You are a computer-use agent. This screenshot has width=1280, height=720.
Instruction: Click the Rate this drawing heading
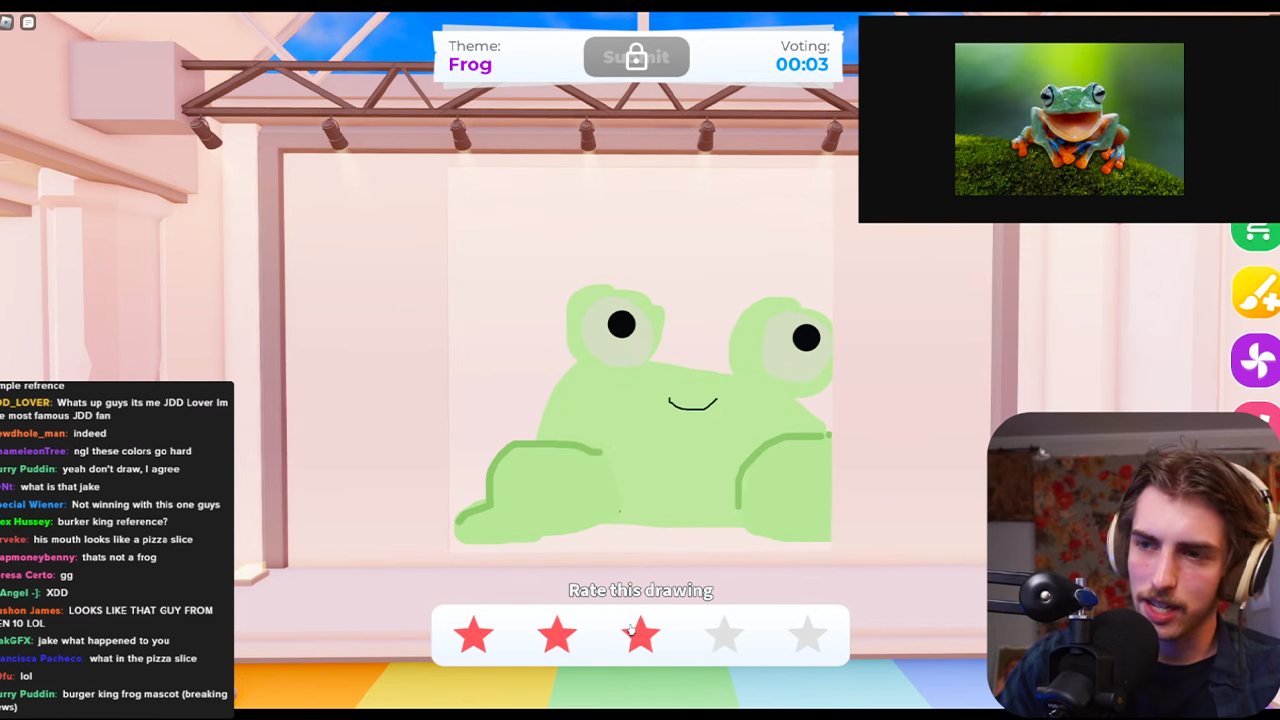tap(640, 590)
